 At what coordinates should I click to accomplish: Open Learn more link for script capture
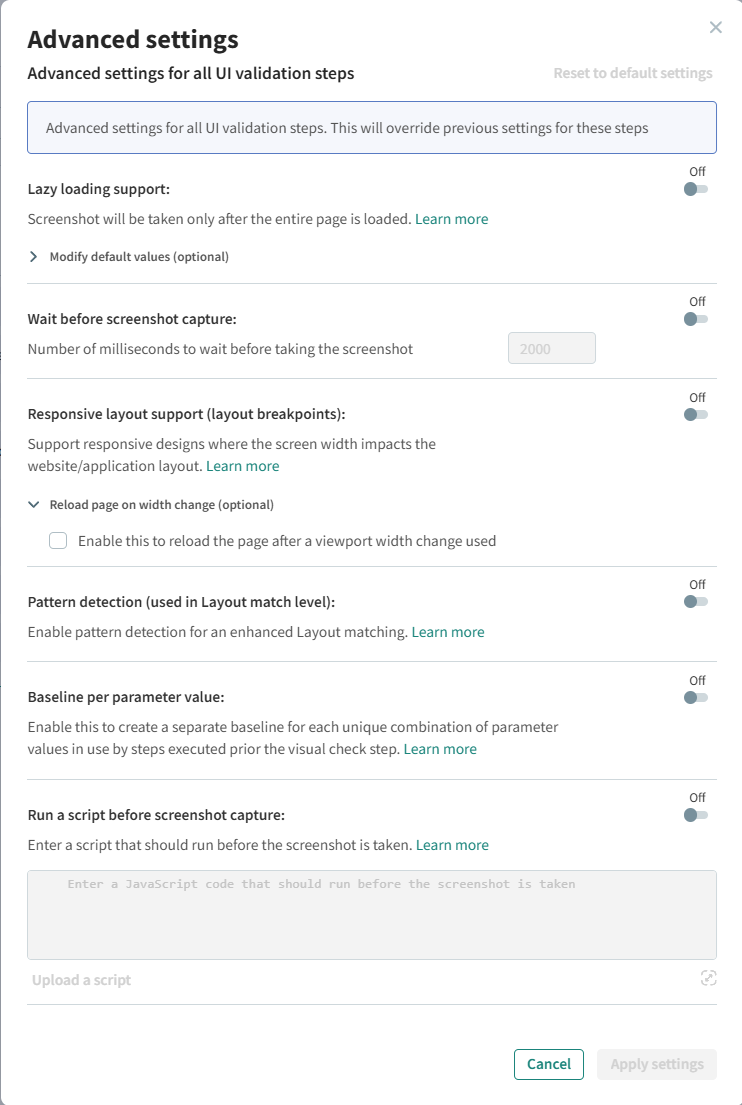(x=452, y=845)
